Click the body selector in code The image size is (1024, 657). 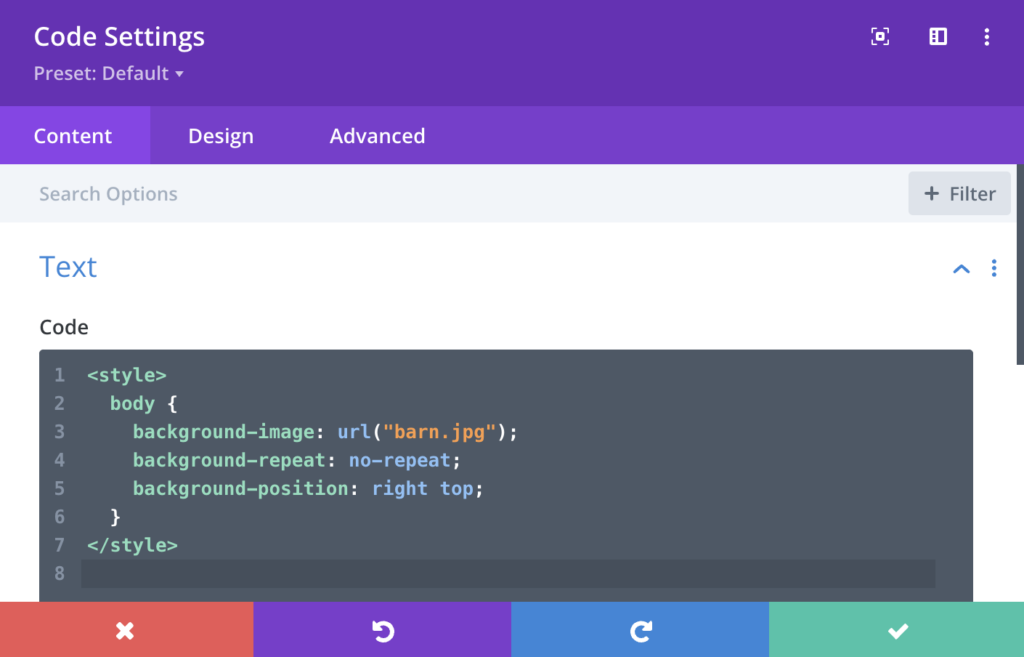pos(132,404)
